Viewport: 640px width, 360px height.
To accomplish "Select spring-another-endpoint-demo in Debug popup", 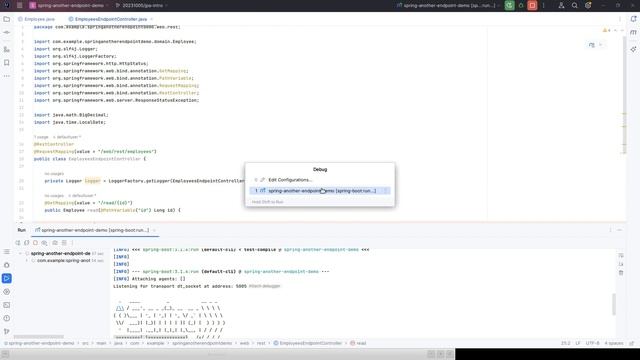I will pyautogui.click(x=320, y=191).
